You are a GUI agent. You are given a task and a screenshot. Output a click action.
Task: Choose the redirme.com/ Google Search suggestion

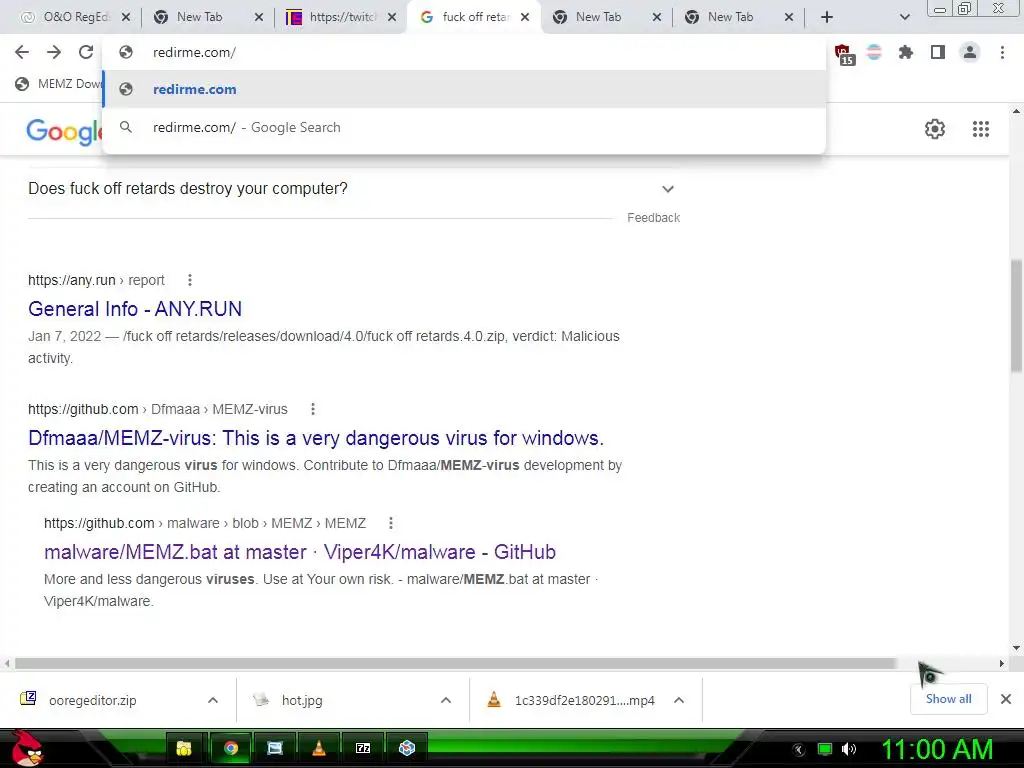pyautogui.click(x=464, y=127)
